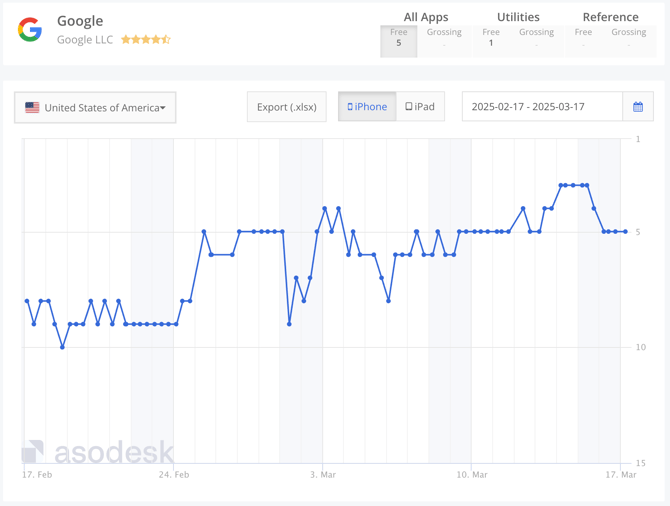Viewport: 670px width, 506px height.
Task: Select All Apps Free ranking tab
Action: (x=399, y=38)
